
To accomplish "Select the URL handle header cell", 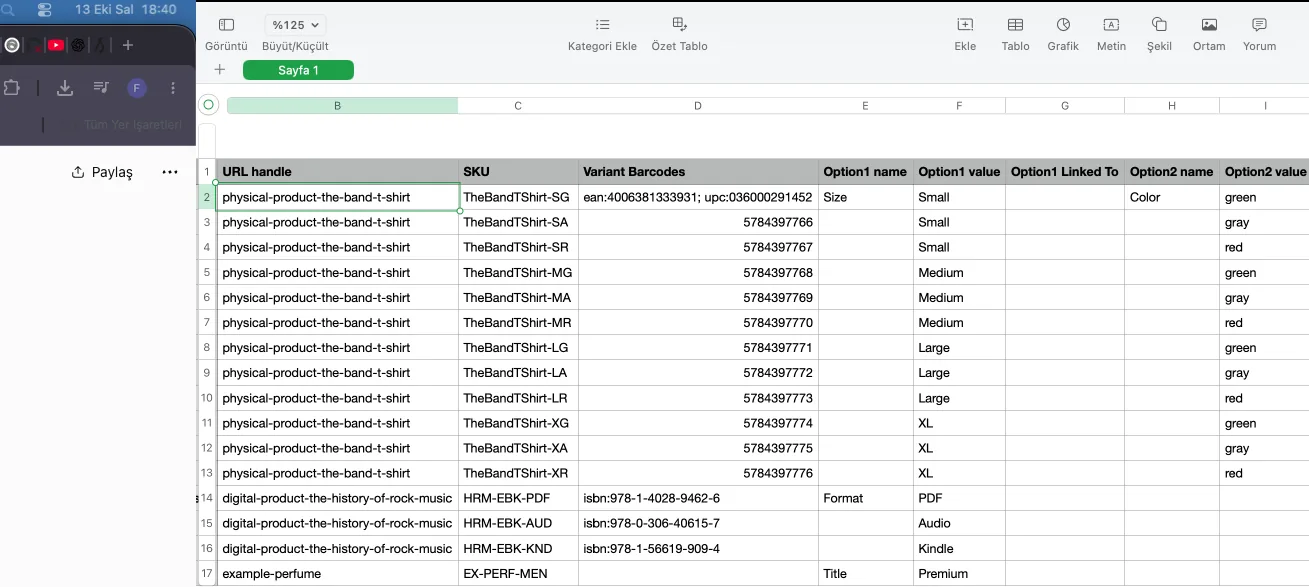I will click(337, 171).
